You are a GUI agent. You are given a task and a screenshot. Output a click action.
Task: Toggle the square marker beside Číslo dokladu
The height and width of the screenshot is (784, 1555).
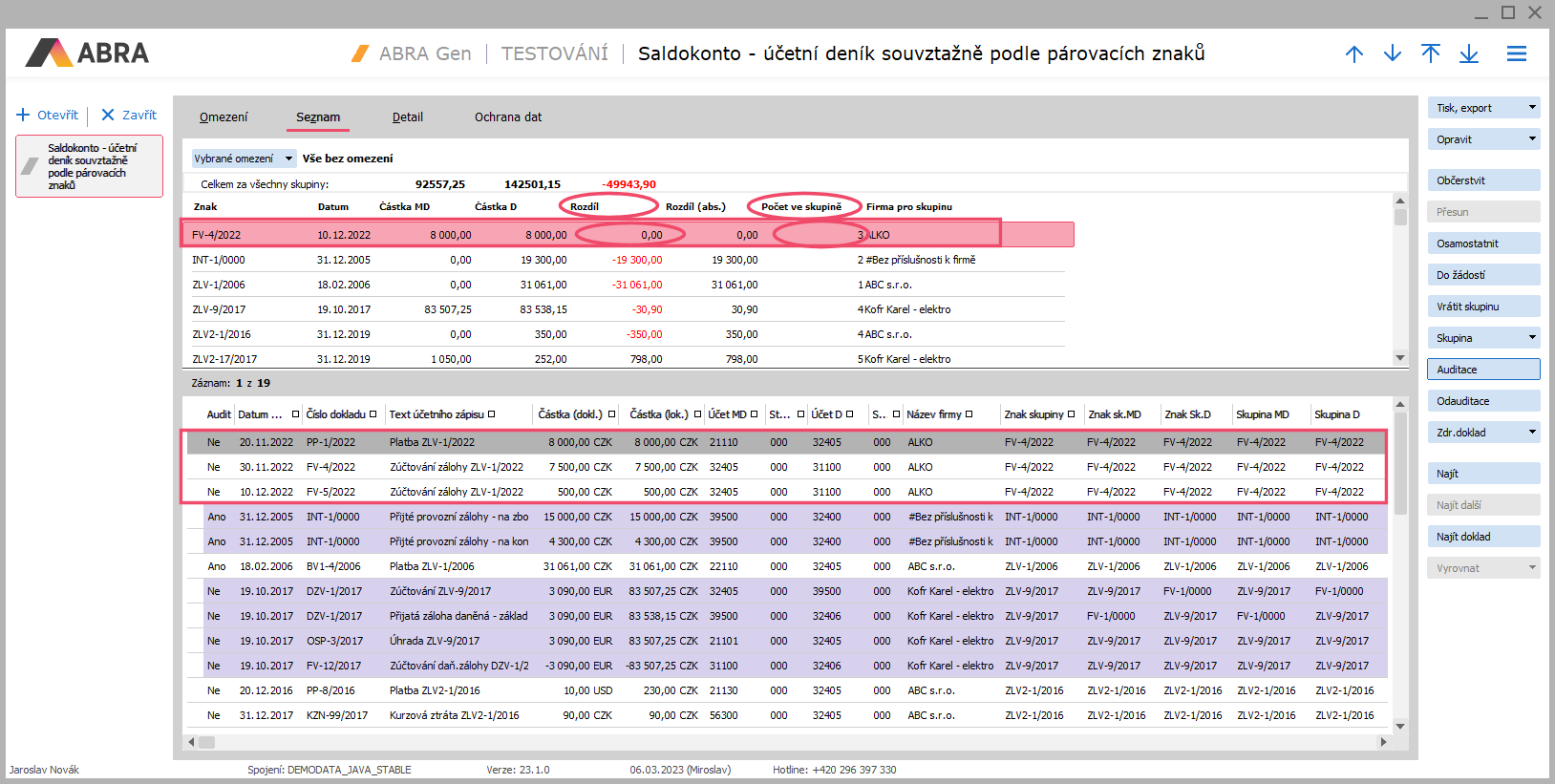coord(373,414)
